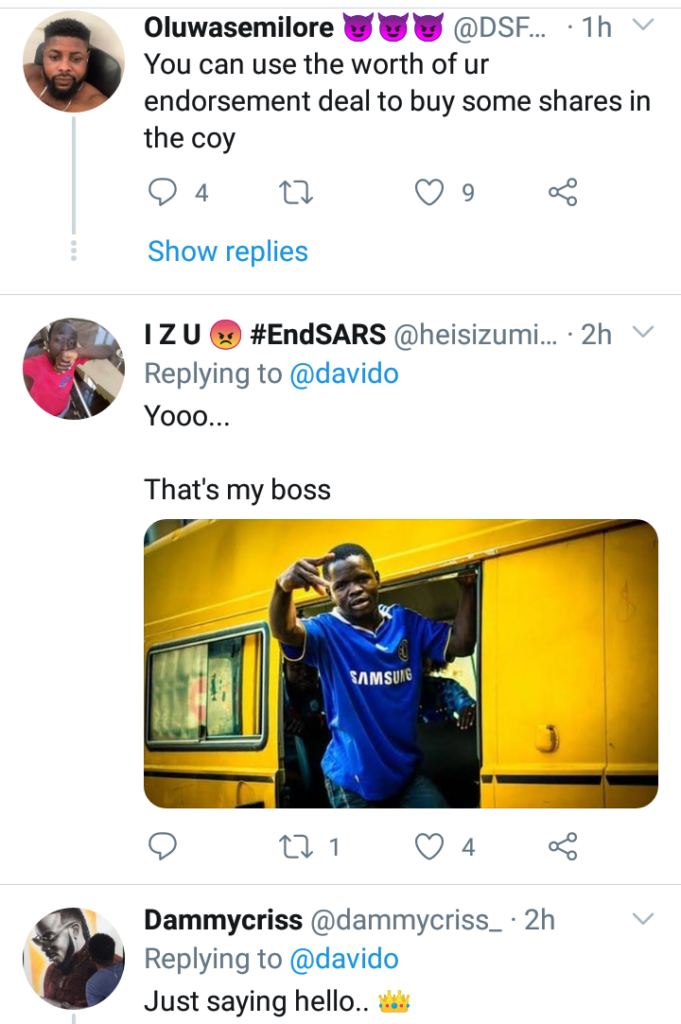
Task: Open reply on IZU's 'That's my boss' tweet
Action: point(162,847)
